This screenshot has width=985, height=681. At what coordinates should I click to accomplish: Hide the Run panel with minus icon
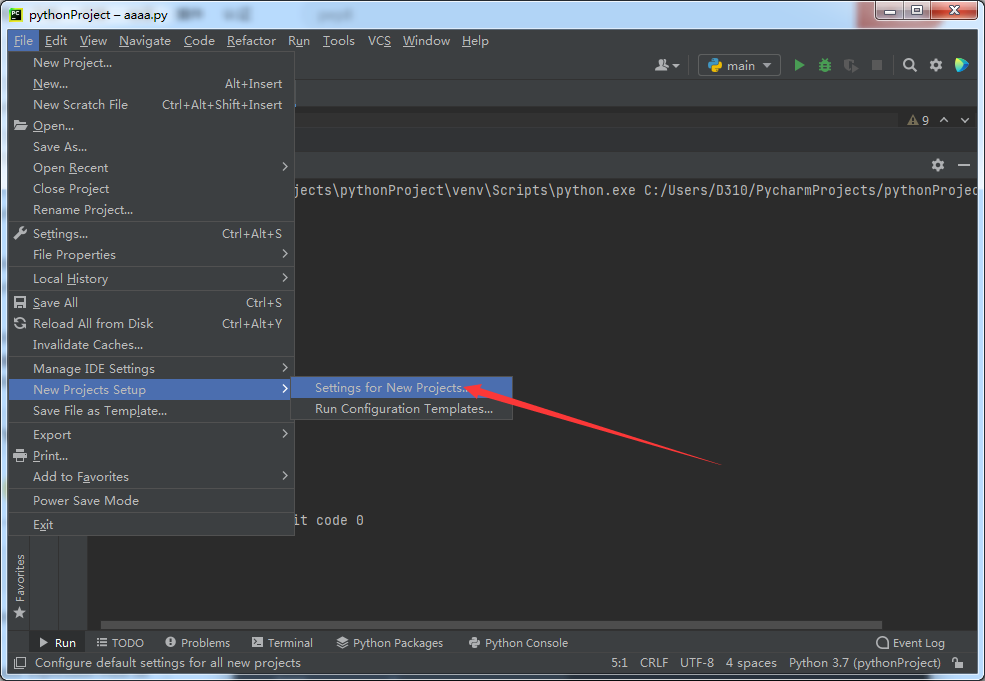click(x=964, y=165)
